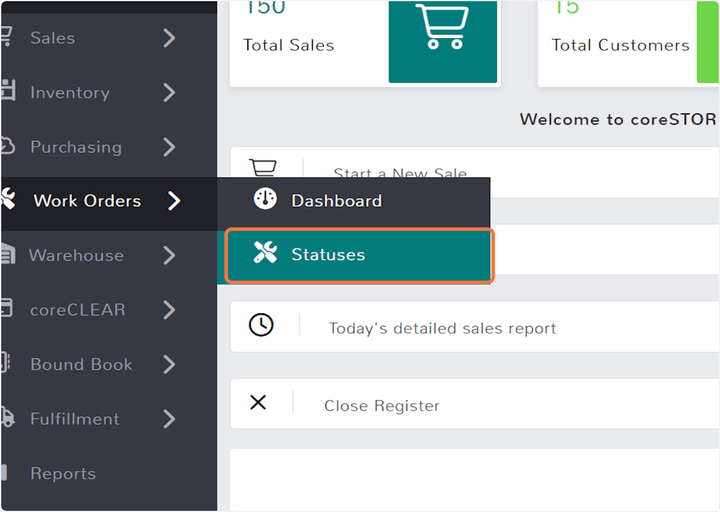
Task: Expand the Sales menu chevron
Action: (169, 38)
